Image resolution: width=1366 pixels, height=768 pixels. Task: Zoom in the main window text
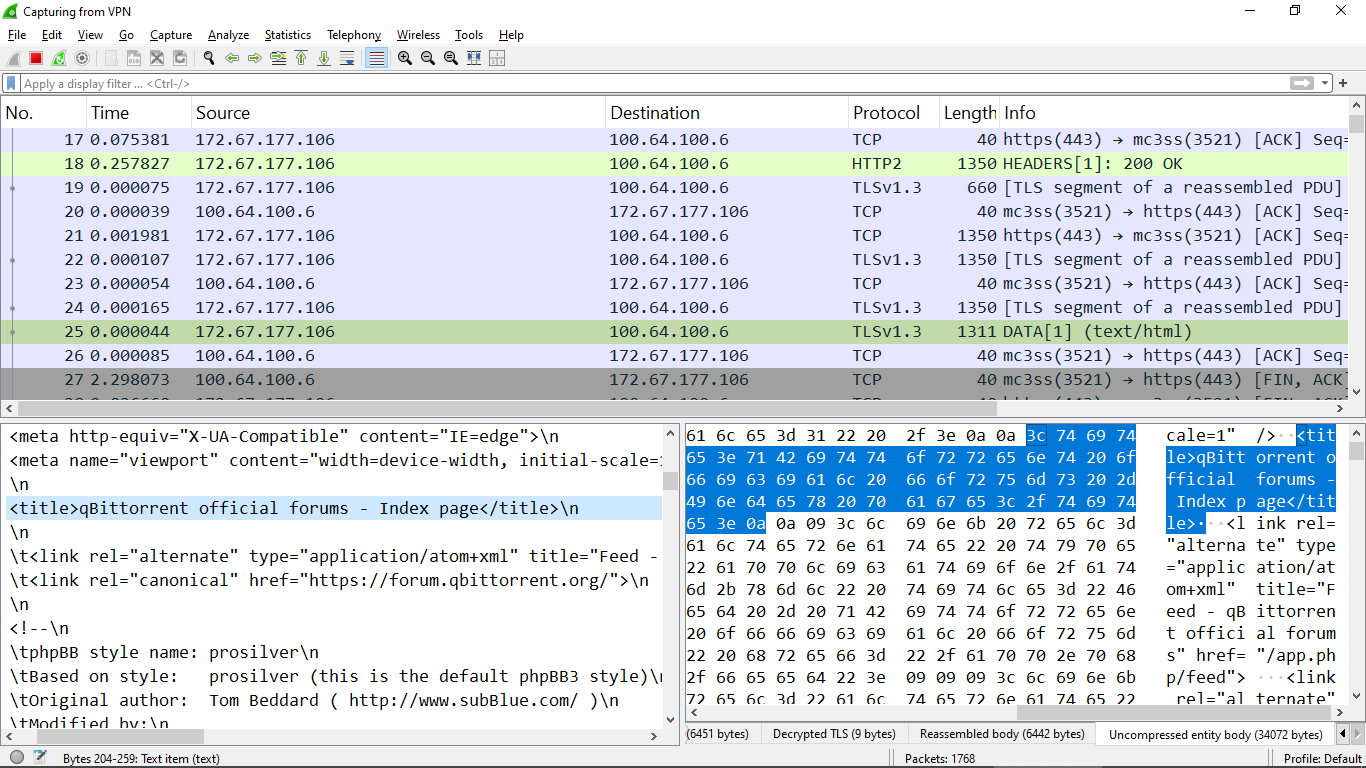coord(405,59)
